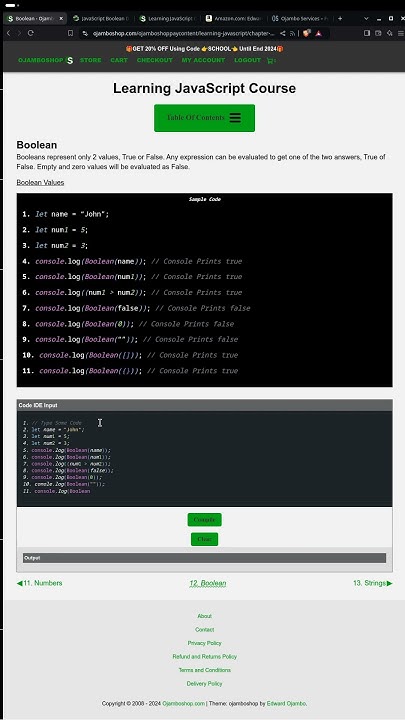
Task: Click the Output header bar
Action: click(x=204, y=558)
